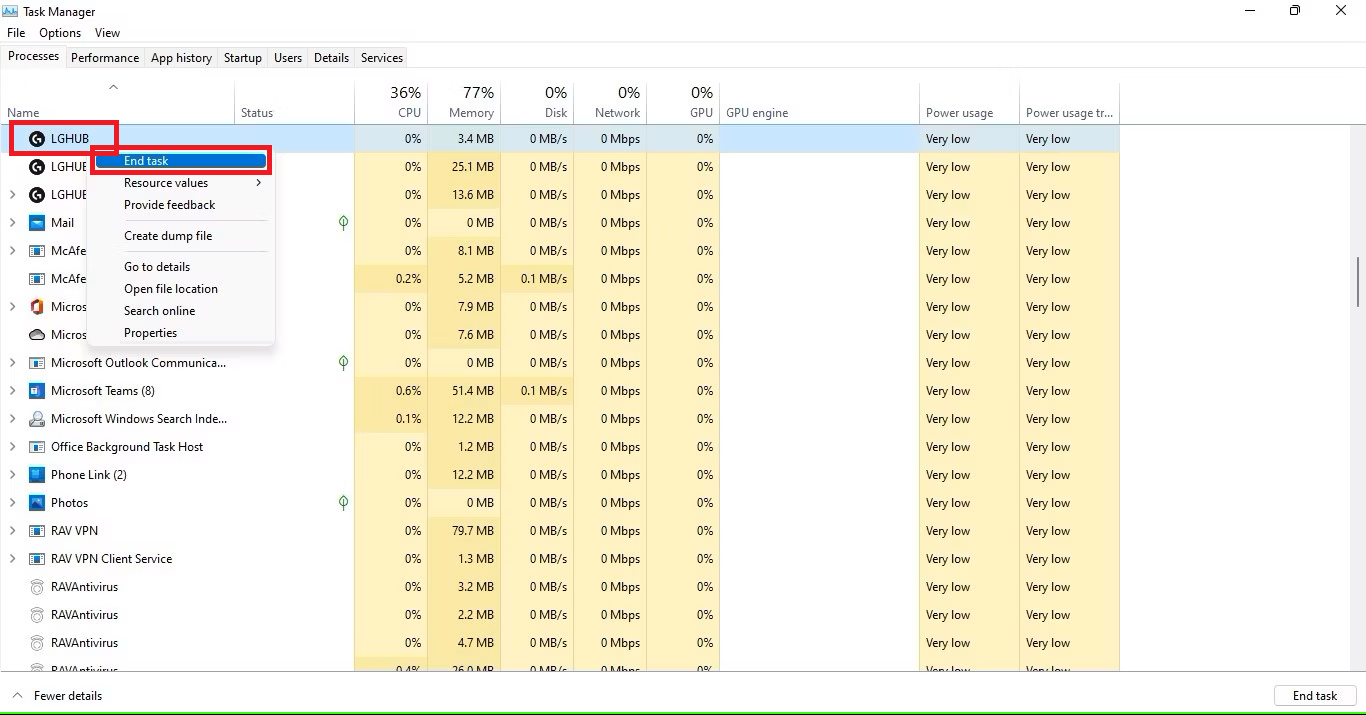
Task: Open the Options menu
Action: click(60, 33)
